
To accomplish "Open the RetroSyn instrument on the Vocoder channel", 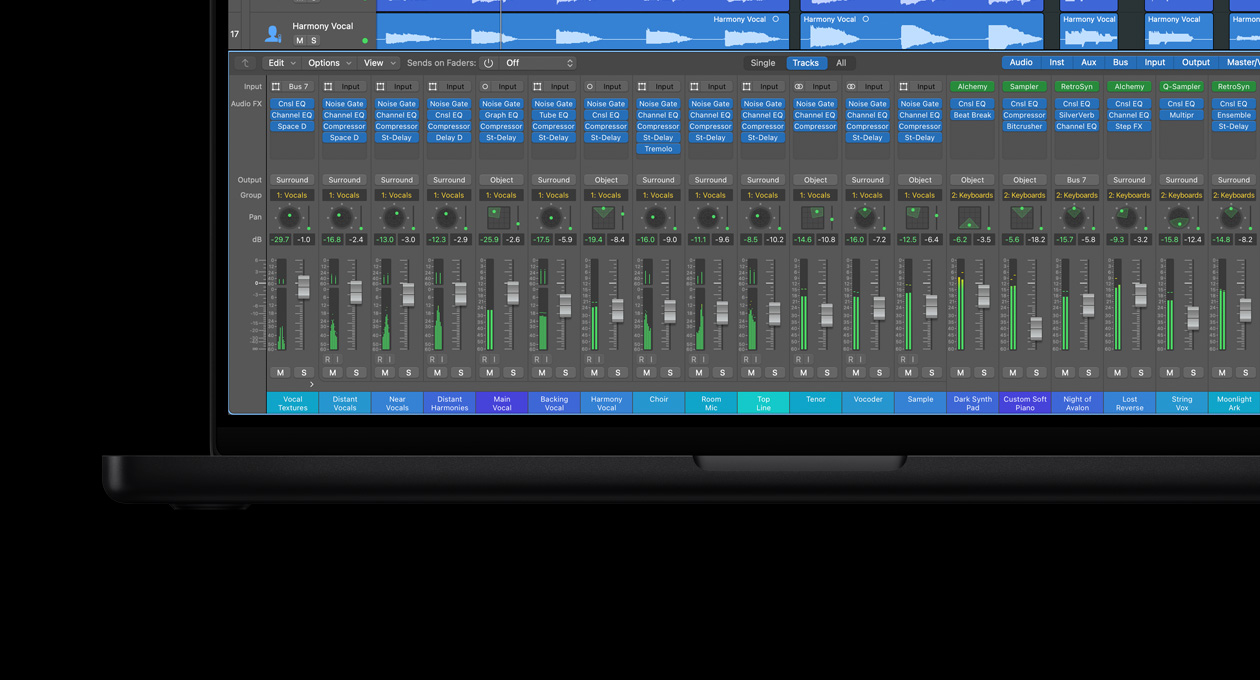I will (x=1077, y=87).
